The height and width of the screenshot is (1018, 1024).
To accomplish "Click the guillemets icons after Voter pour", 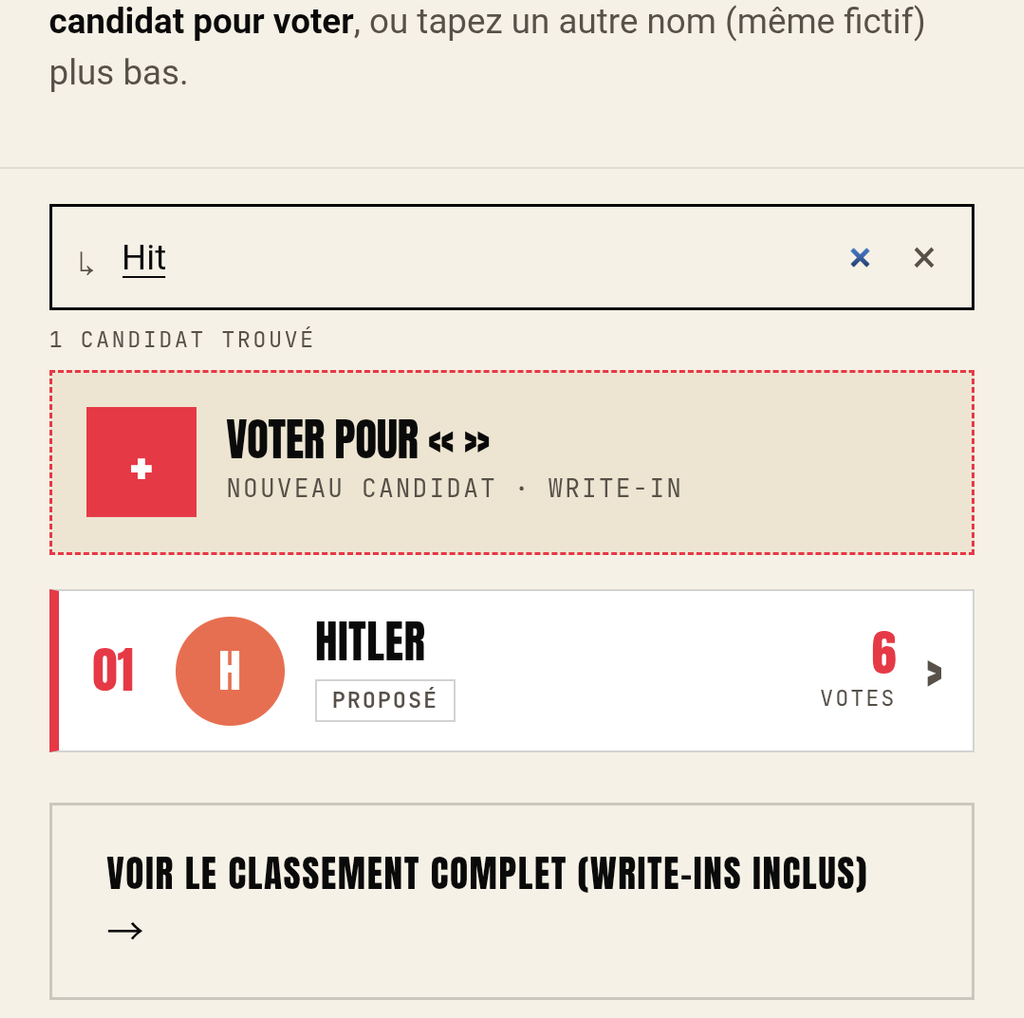I will pos(459,442).
